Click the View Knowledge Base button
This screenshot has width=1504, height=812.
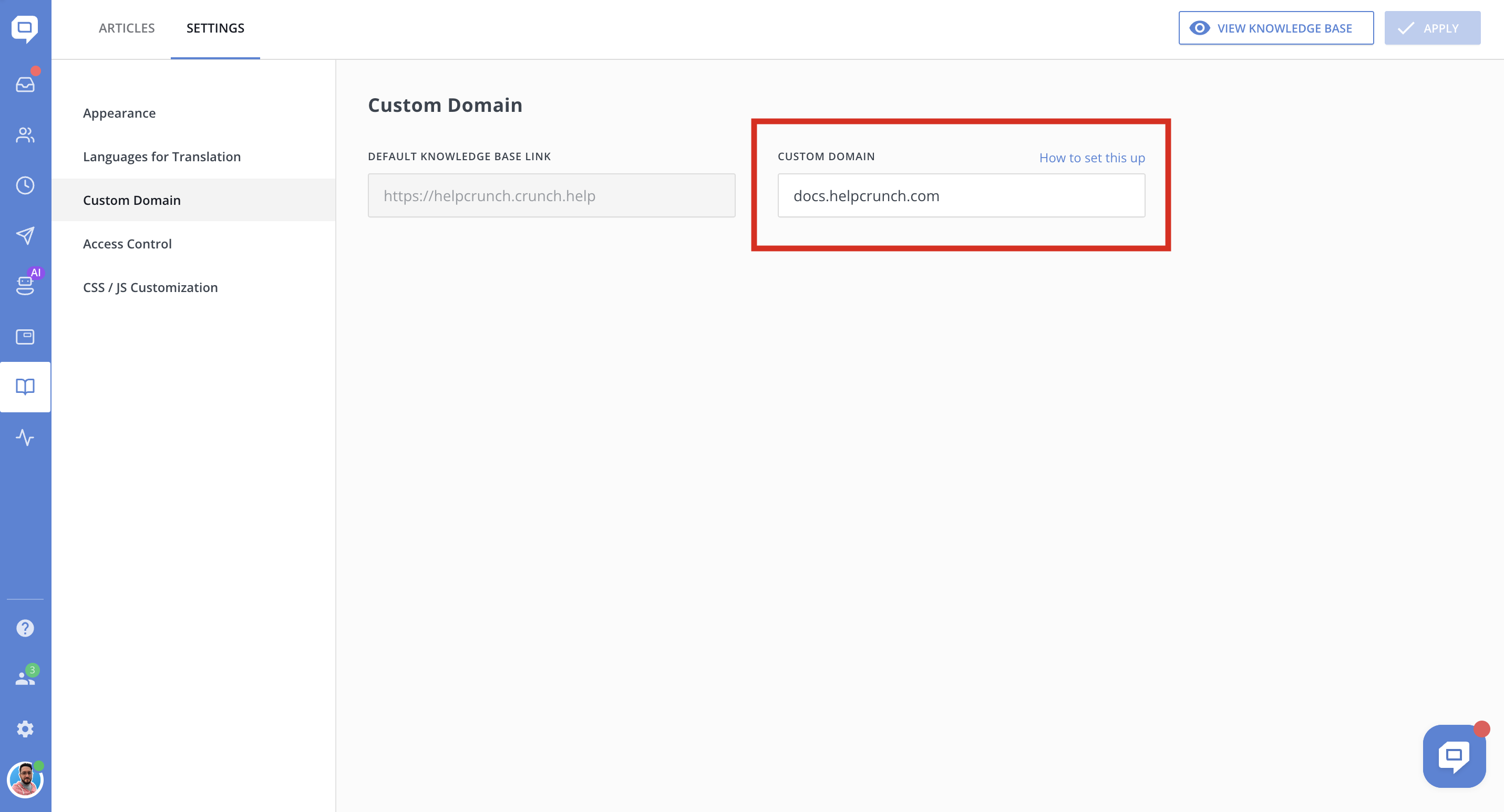[1275, 28]
